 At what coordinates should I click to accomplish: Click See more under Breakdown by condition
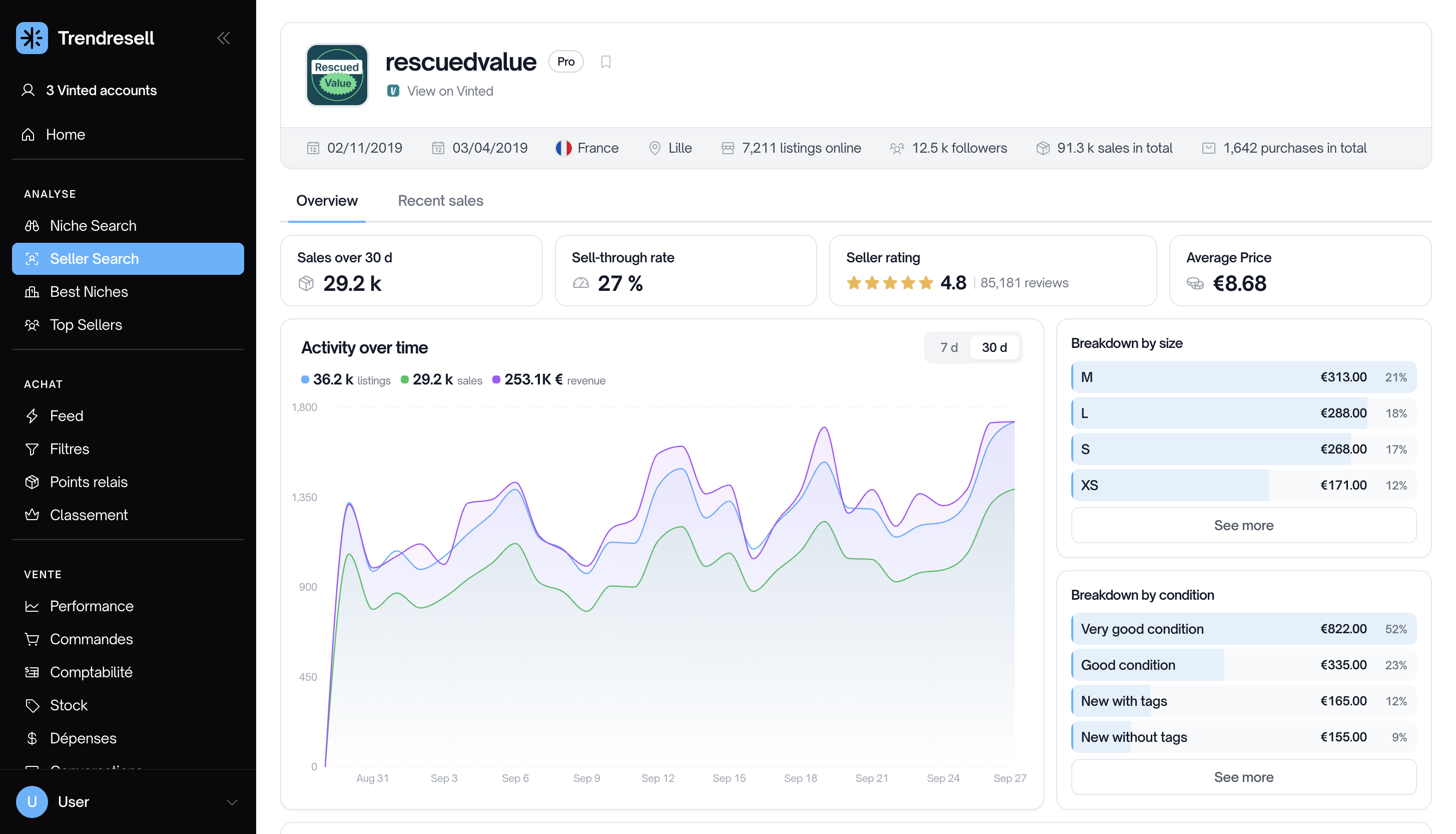pyautogui.click(x=1244, y=777)
